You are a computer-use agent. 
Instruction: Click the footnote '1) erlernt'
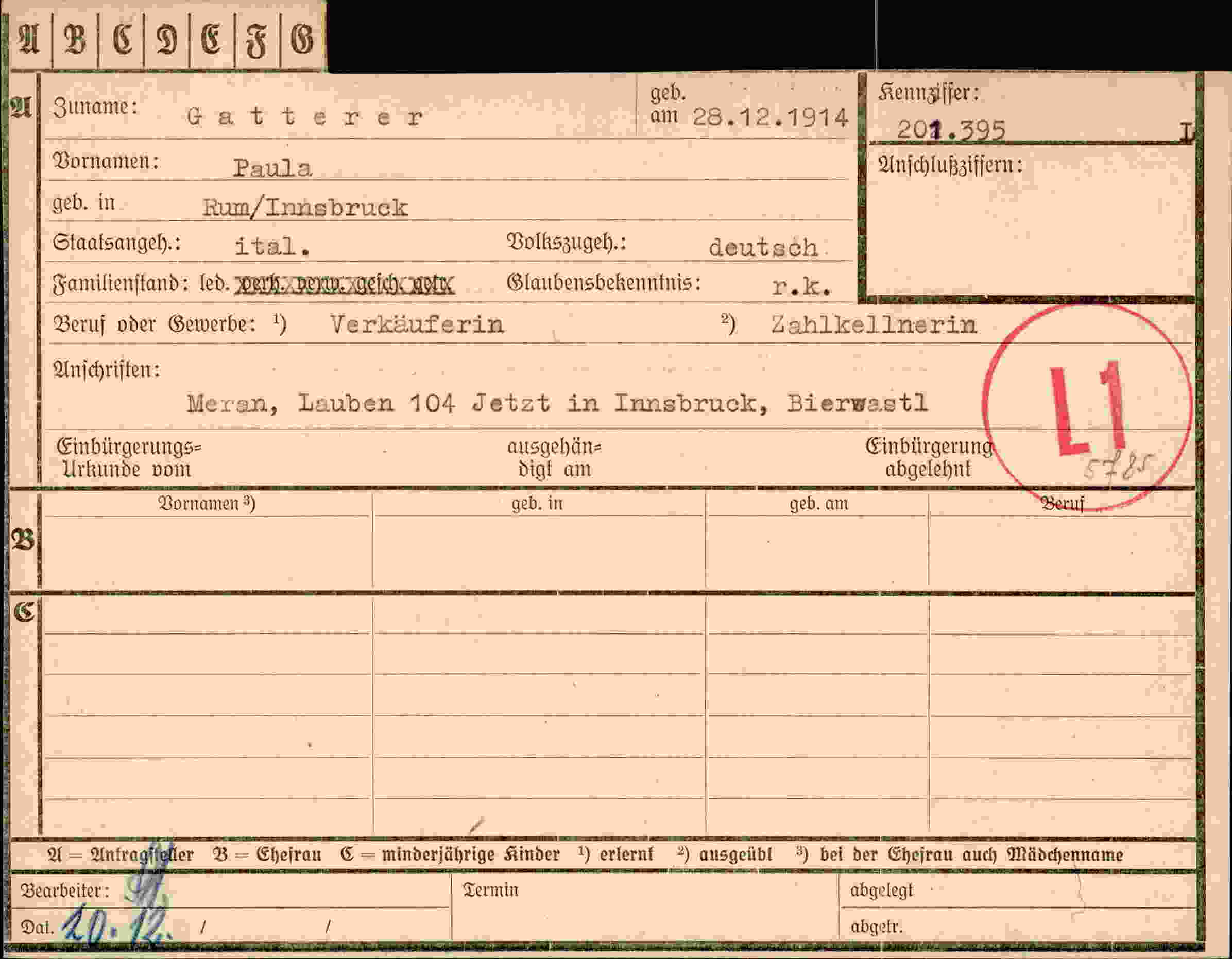coord(615,854)
